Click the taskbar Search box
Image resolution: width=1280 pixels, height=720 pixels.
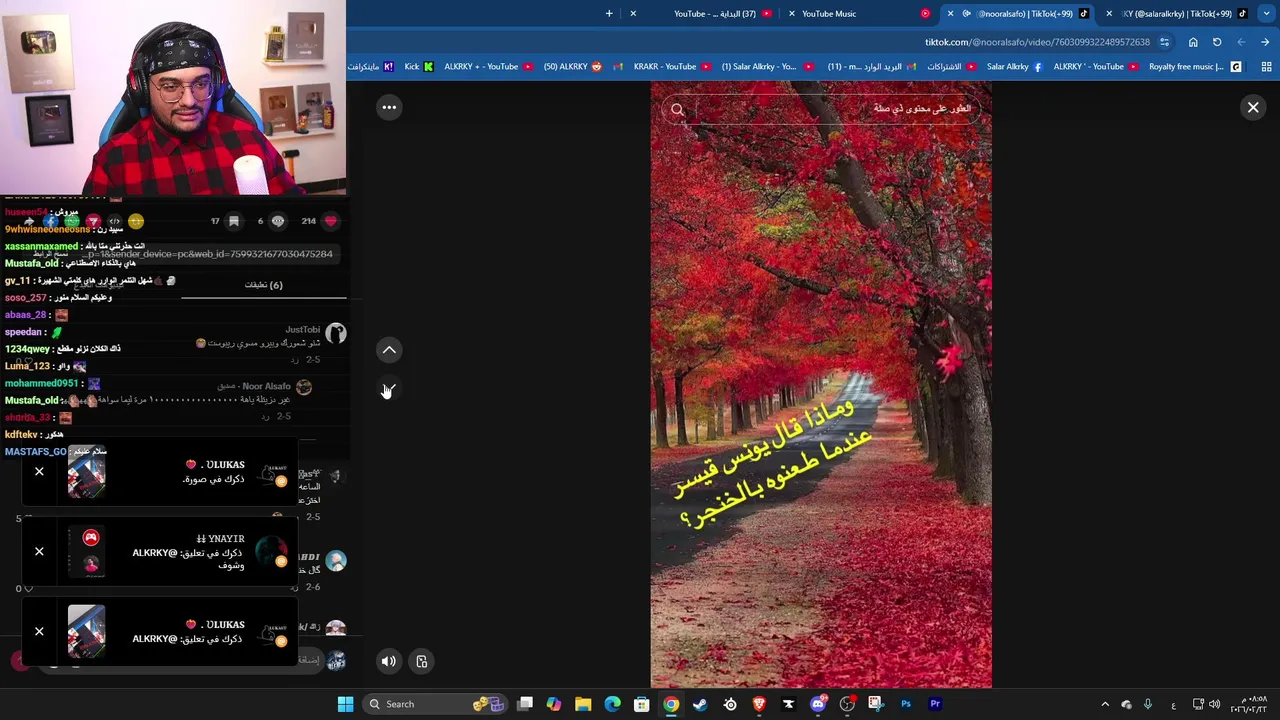pyautogui.click(x=436, y=704)
